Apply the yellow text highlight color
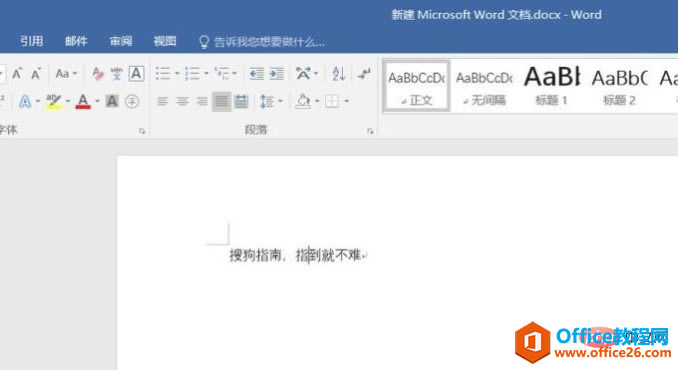The width and height of the screenshot is (678, 370). pos(54,102)
